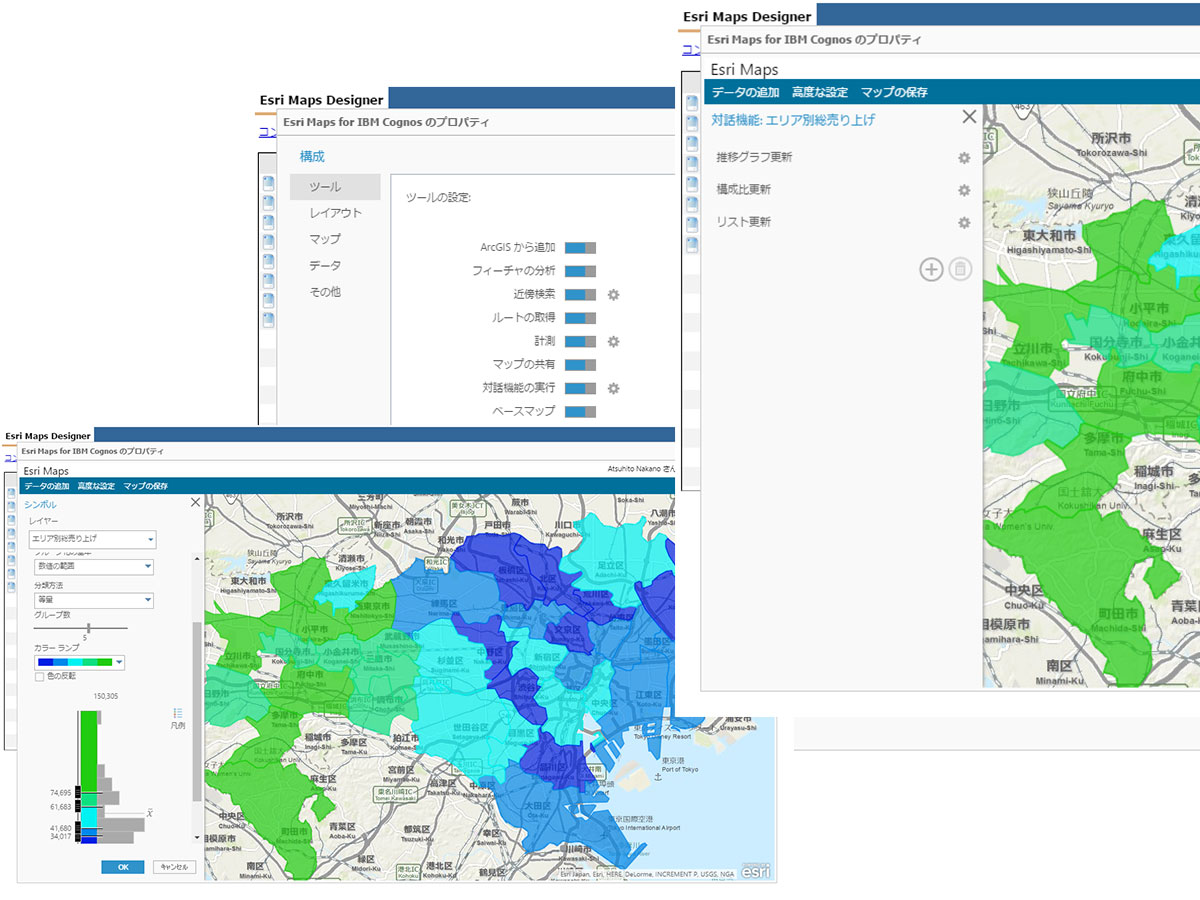Open settings gear for 対話機能の実行 tool
1200x900 pixels.
(614, 388)
